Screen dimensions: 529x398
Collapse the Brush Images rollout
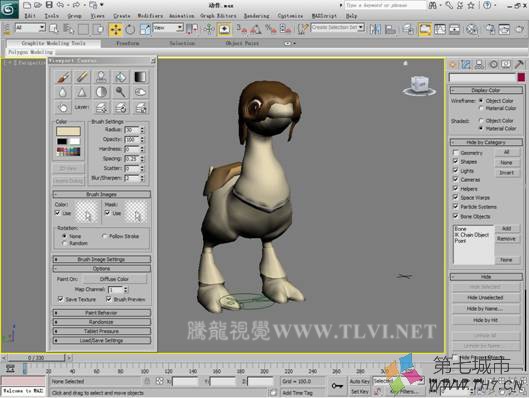click(x=101, y=194)
